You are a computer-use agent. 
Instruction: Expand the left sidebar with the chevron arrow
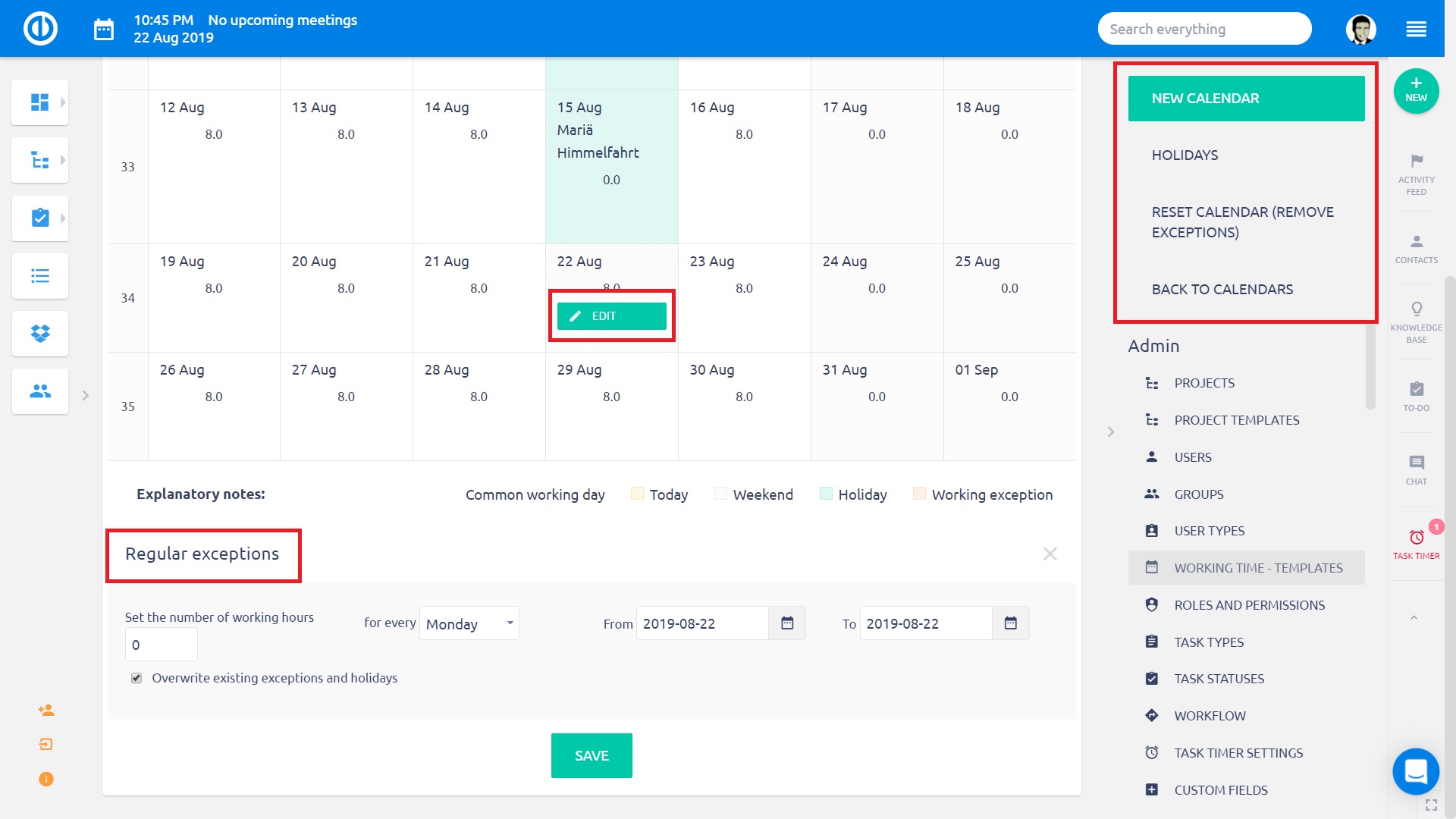85,395
